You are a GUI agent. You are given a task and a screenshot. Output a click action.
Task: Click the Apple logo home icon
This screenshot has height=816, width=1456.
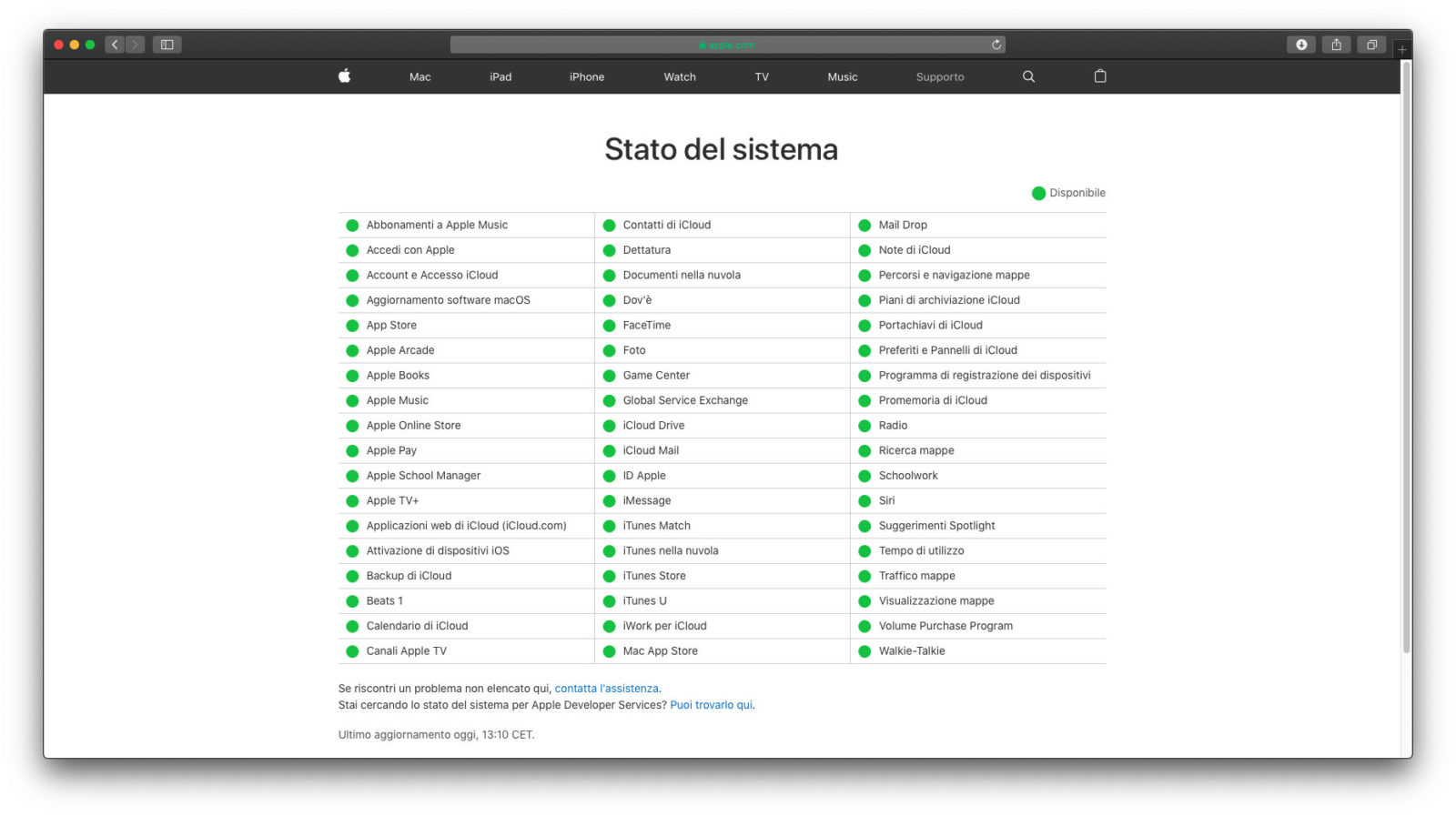pyautogui.click(x=344, y=76)
